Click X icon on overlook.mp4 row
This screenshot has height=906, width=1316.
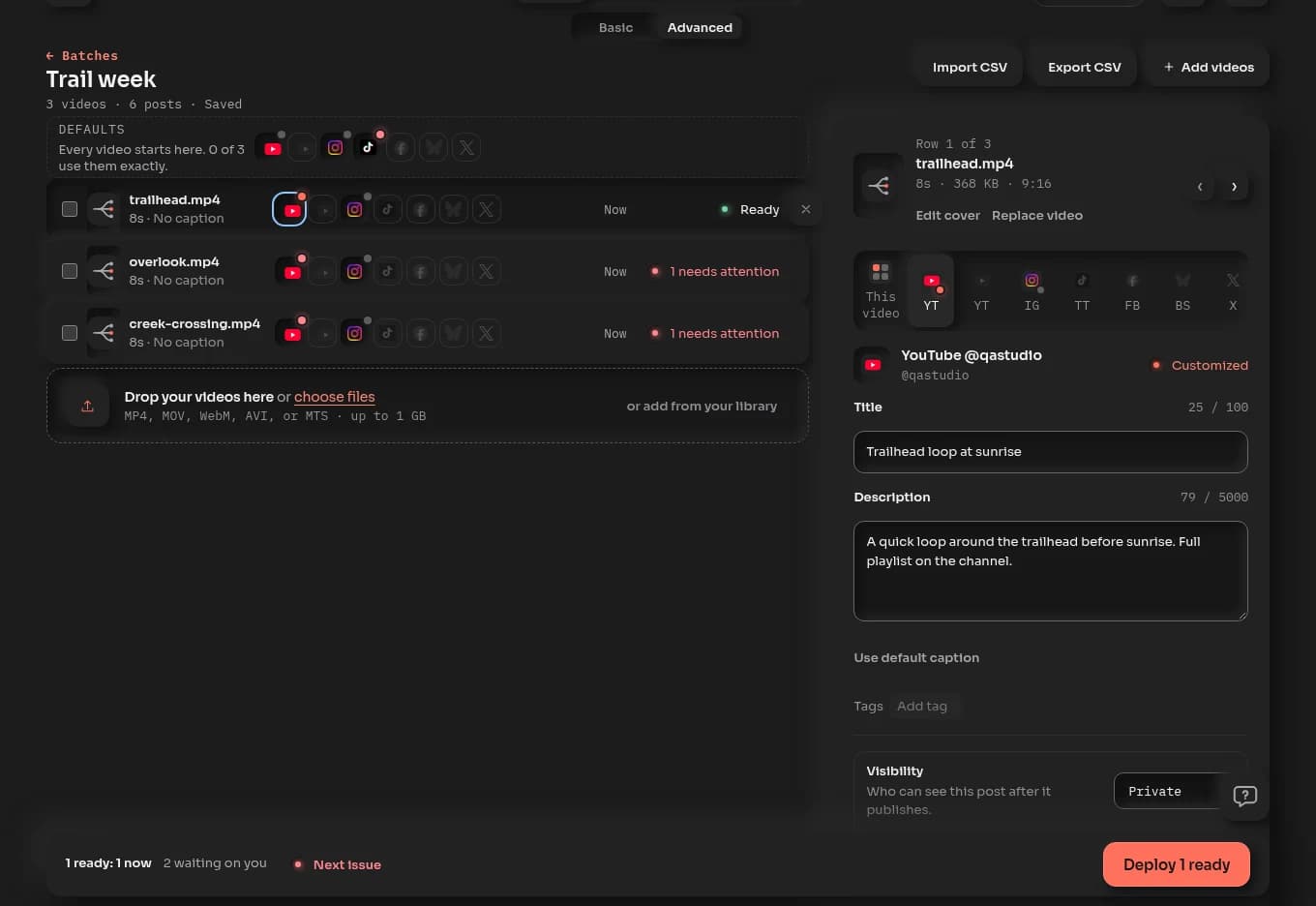point(486,271)
